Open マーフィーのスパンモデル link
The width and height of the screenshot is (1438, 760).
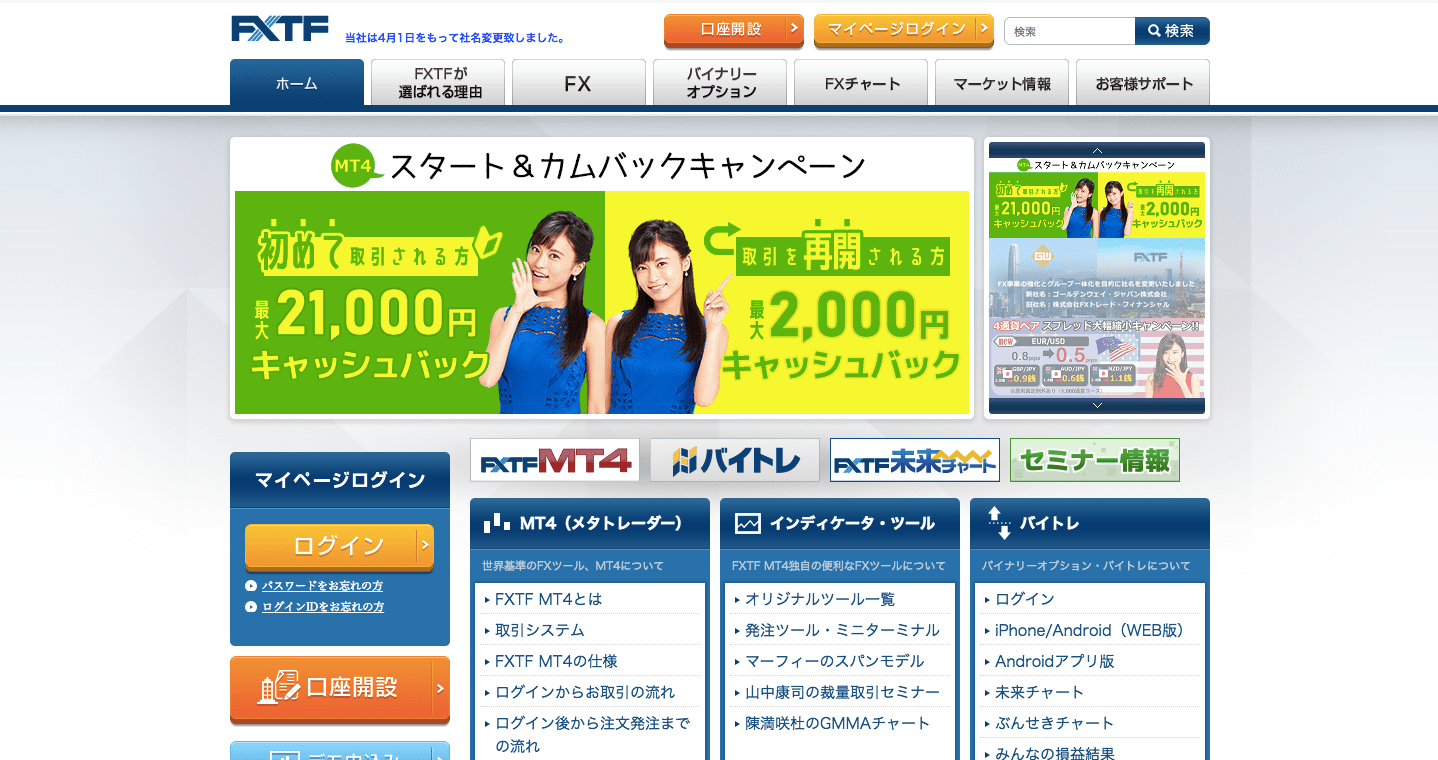835,661
